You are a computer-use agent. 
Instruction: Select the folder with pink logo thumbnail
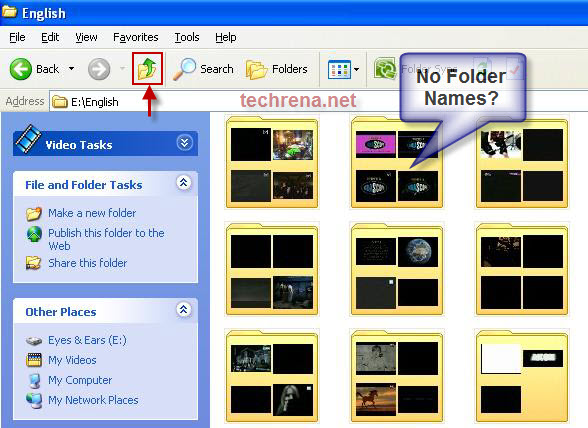tap(397, 162)
